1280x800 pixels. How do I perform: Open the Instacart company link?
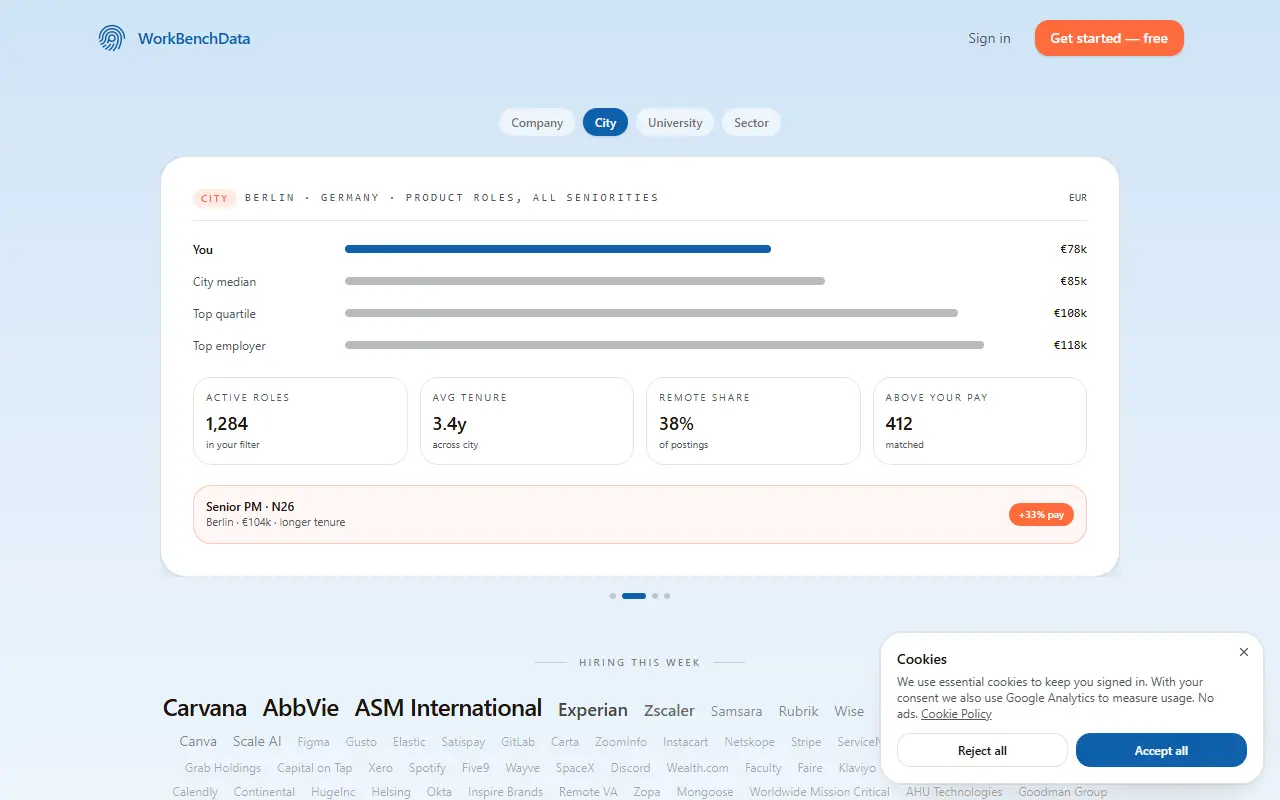tap(685, 742)
